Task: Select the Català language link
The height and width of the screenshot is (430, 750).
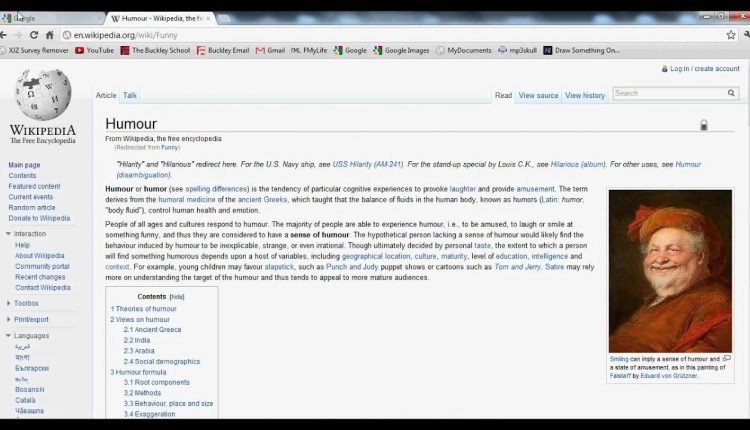Action: pyautogui.click(x=25, y=400)
